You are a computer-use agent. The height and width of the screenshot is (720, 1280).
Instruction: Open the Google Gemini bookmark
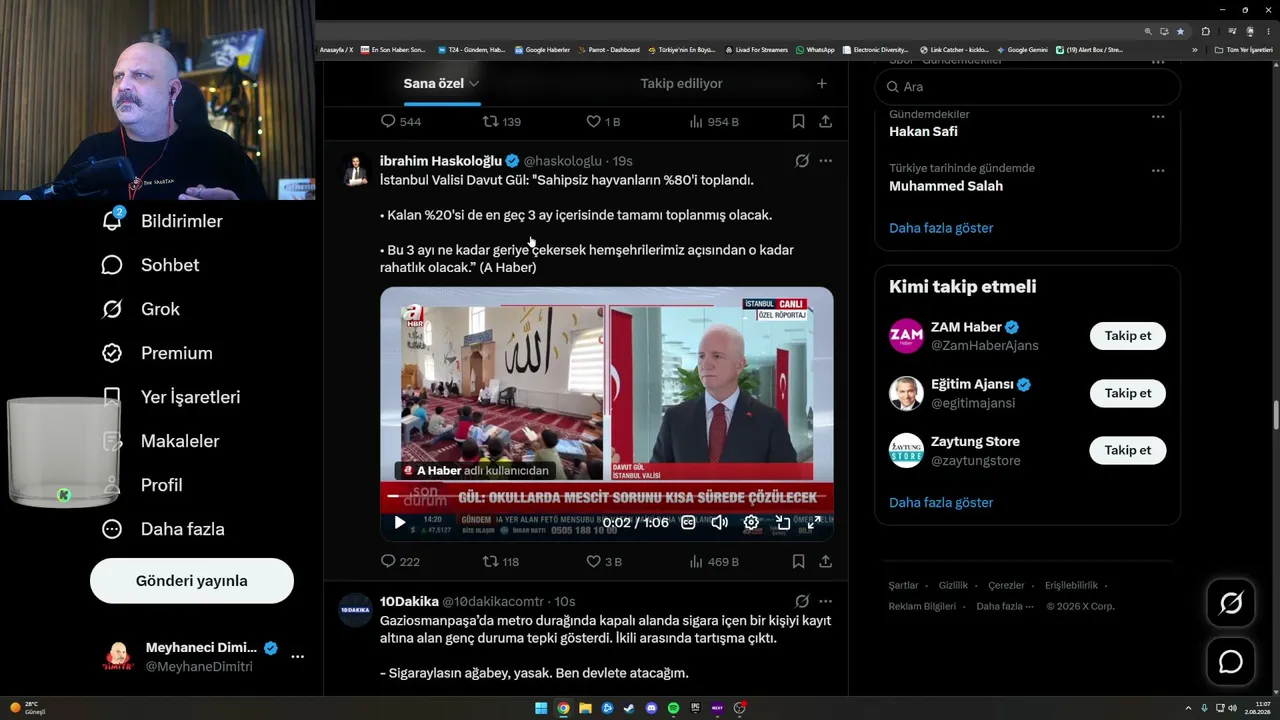click(x=1022, y=50)
